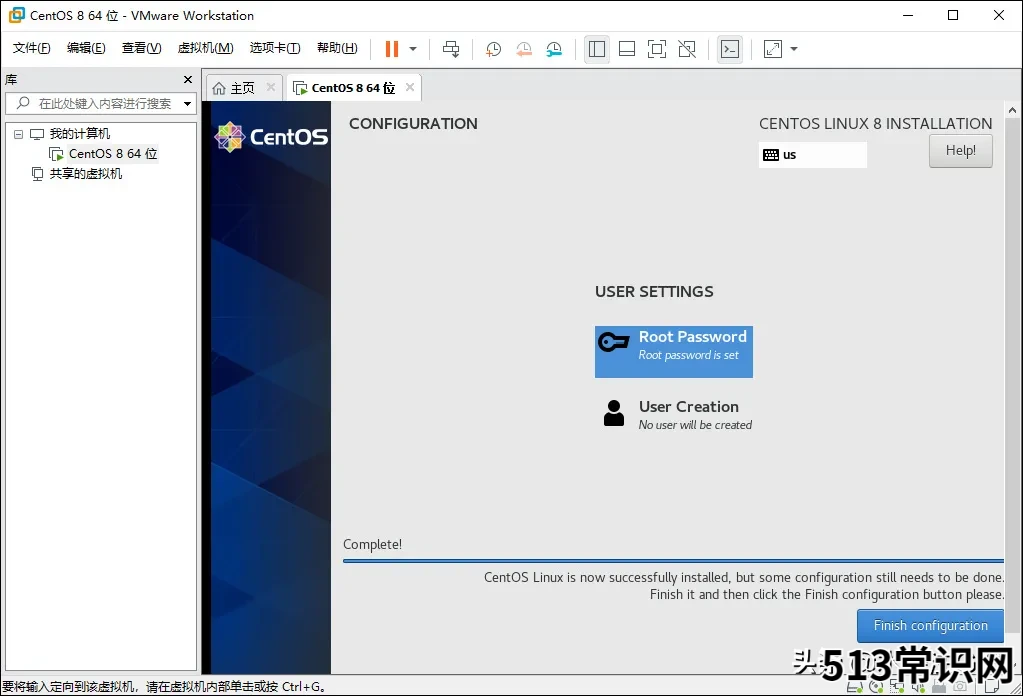Select 我的计算机 in the library tree

80,134
